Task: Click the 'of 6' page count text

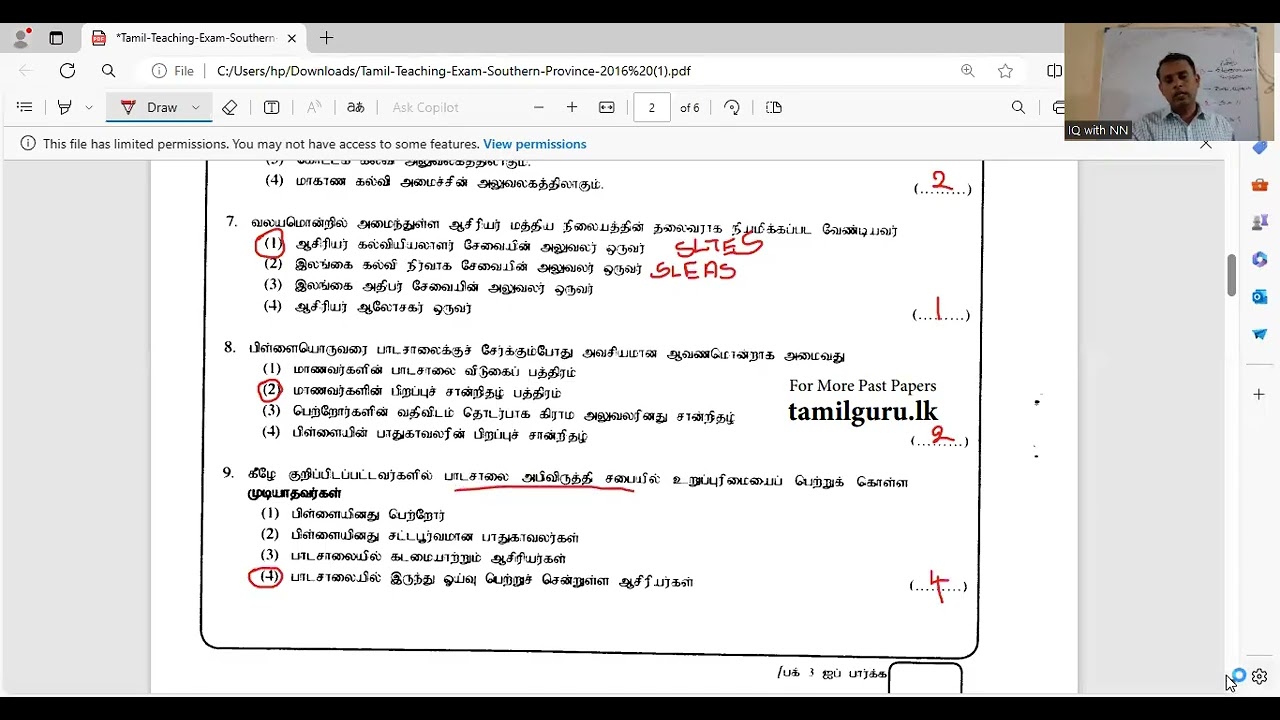Action: point(690,108)
